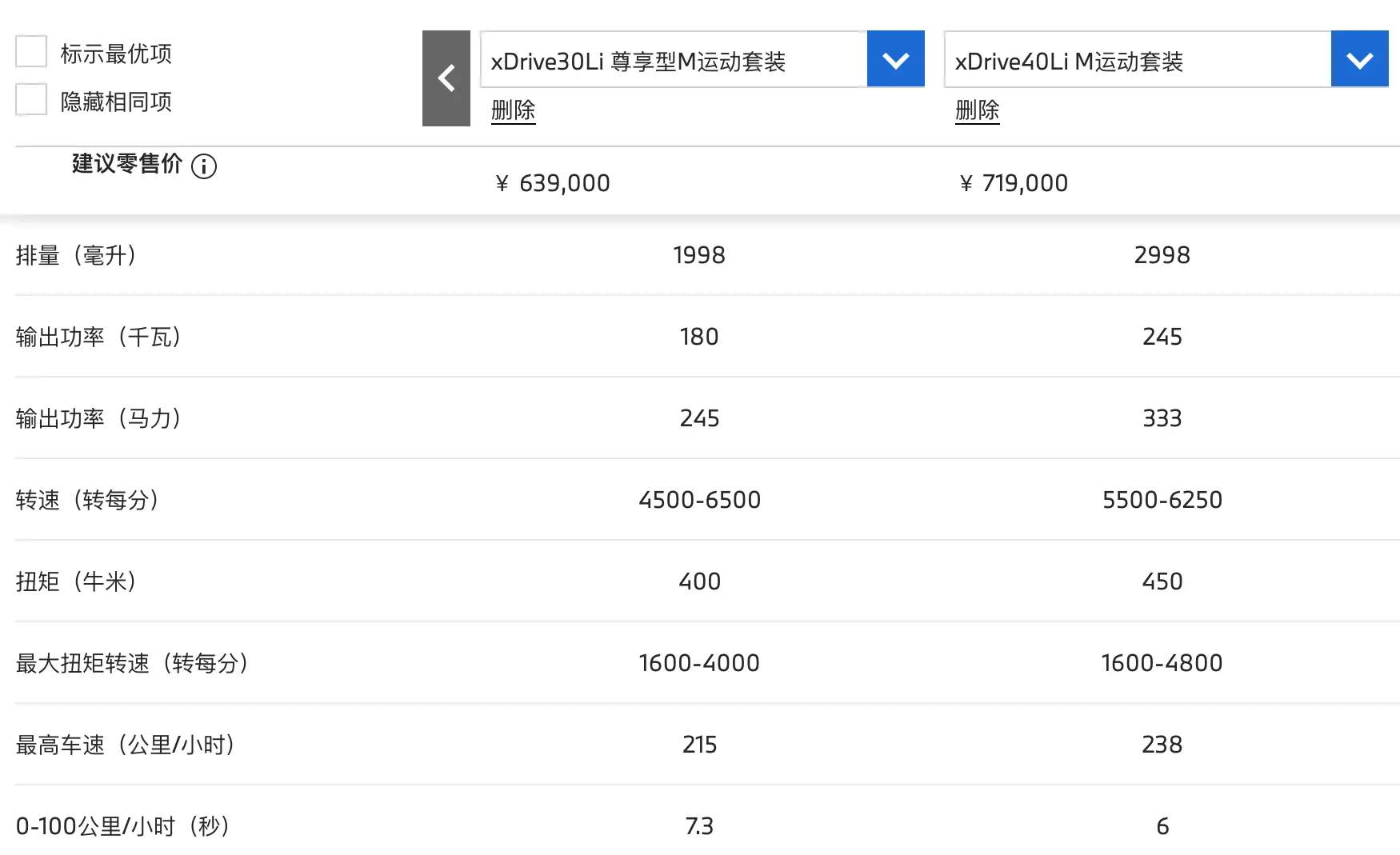The height and width of the screenshot is (855, 1400).
Task: Open info icon beside 建议零售价
Action: coord(204,166)
